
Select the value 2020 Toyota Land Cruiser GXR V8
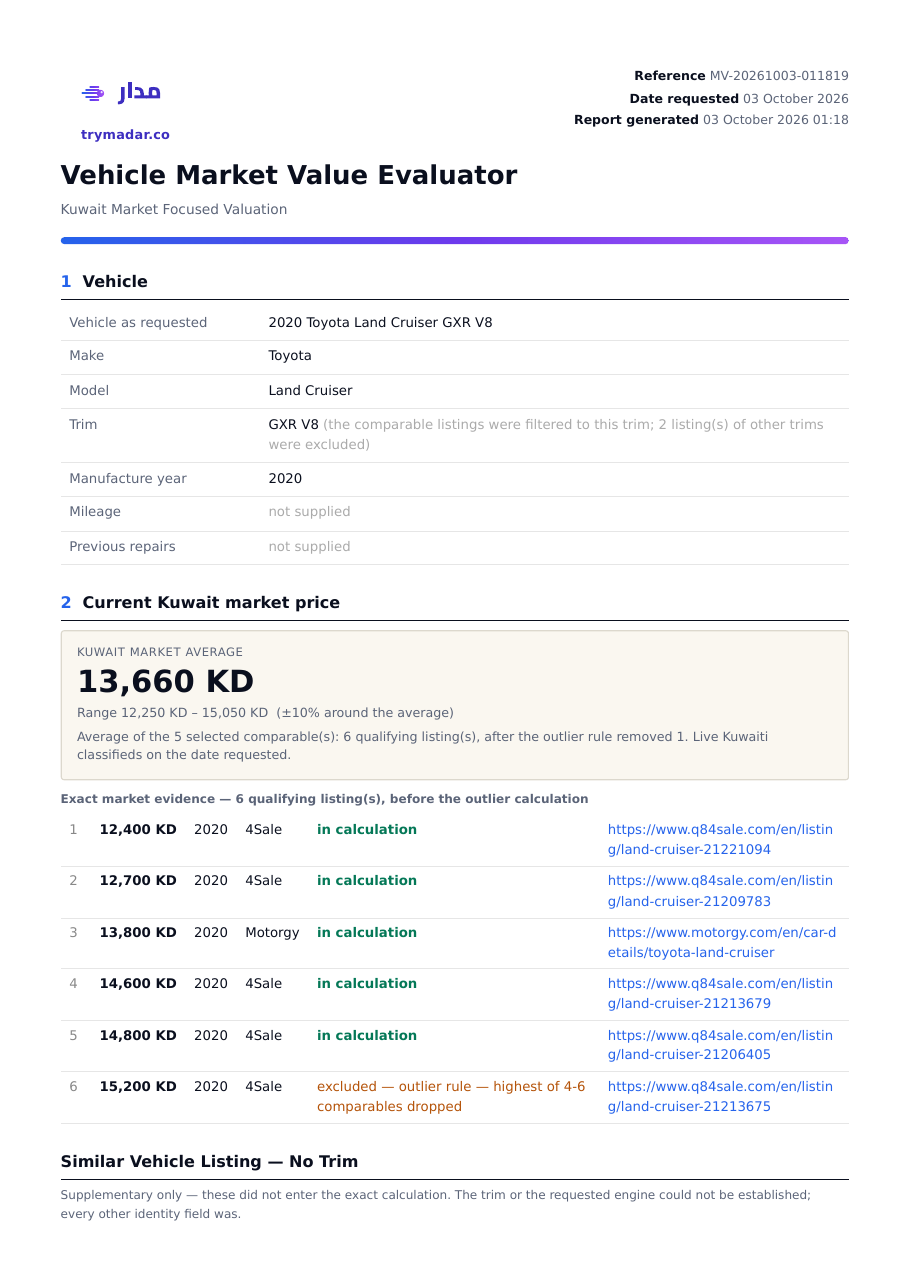click(x=380, y=323)
